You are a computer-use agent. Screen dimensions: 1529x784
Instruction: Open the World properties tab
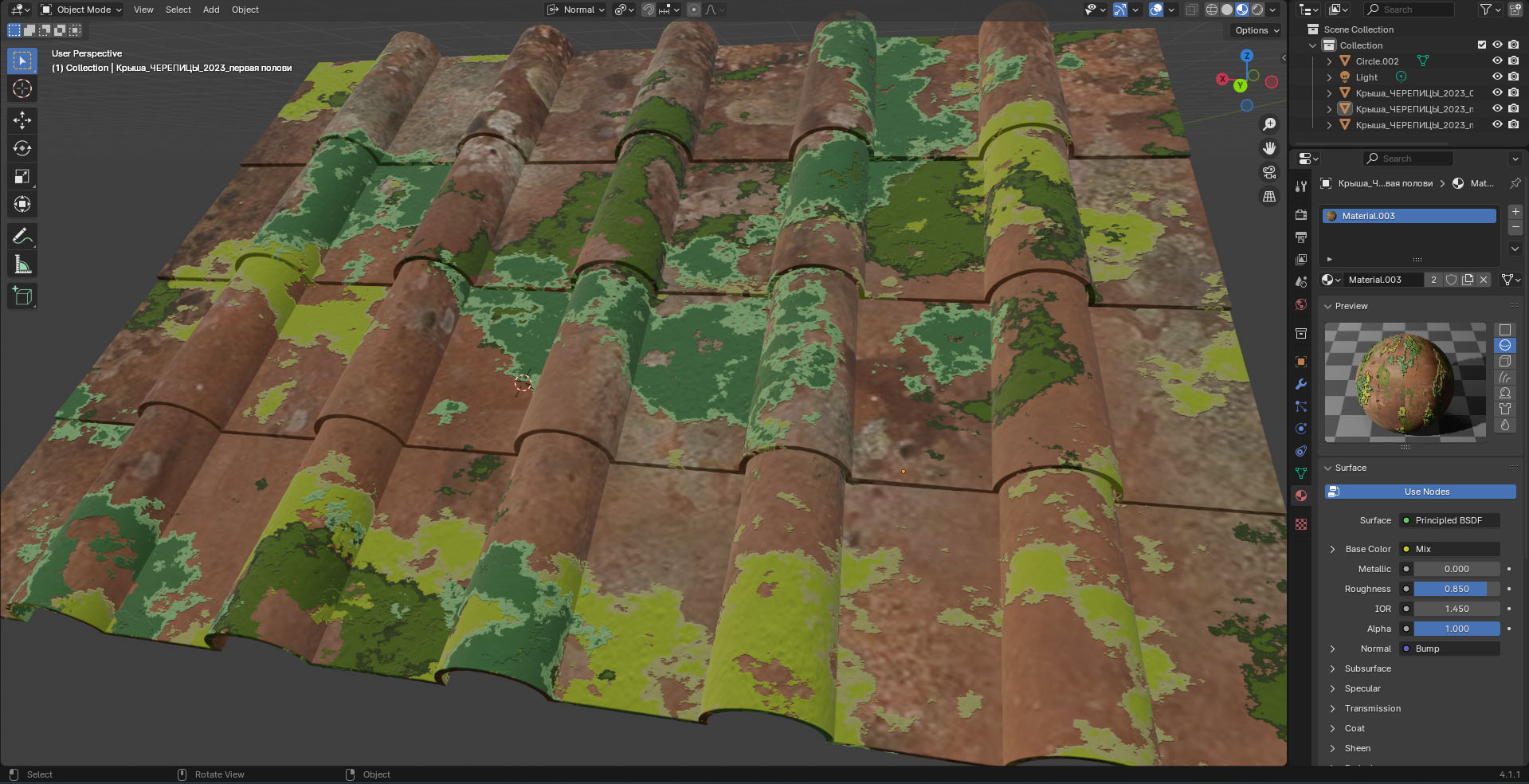1301,304
